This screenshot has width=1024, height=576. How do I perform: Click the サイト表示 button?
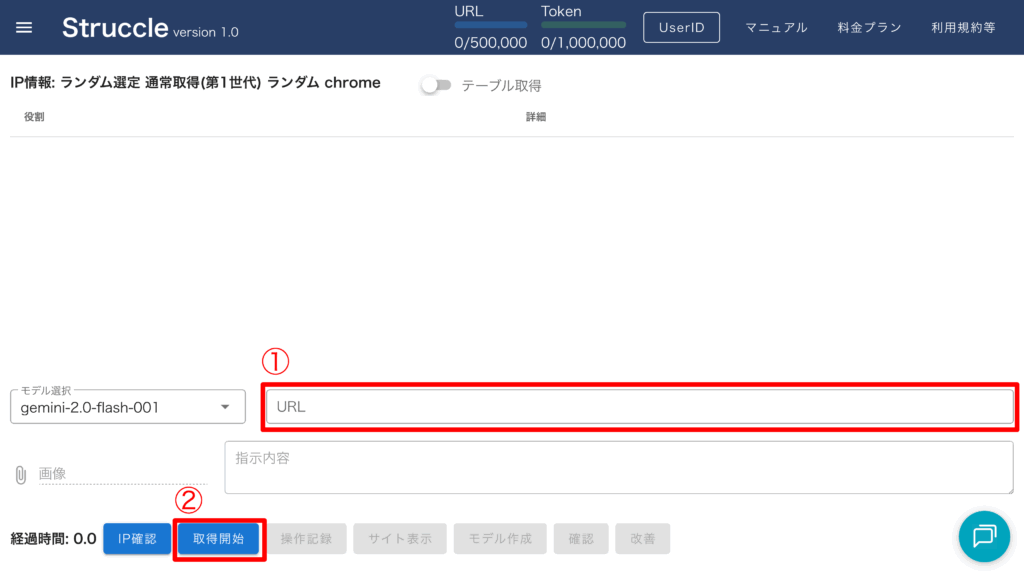pos(400,539)
